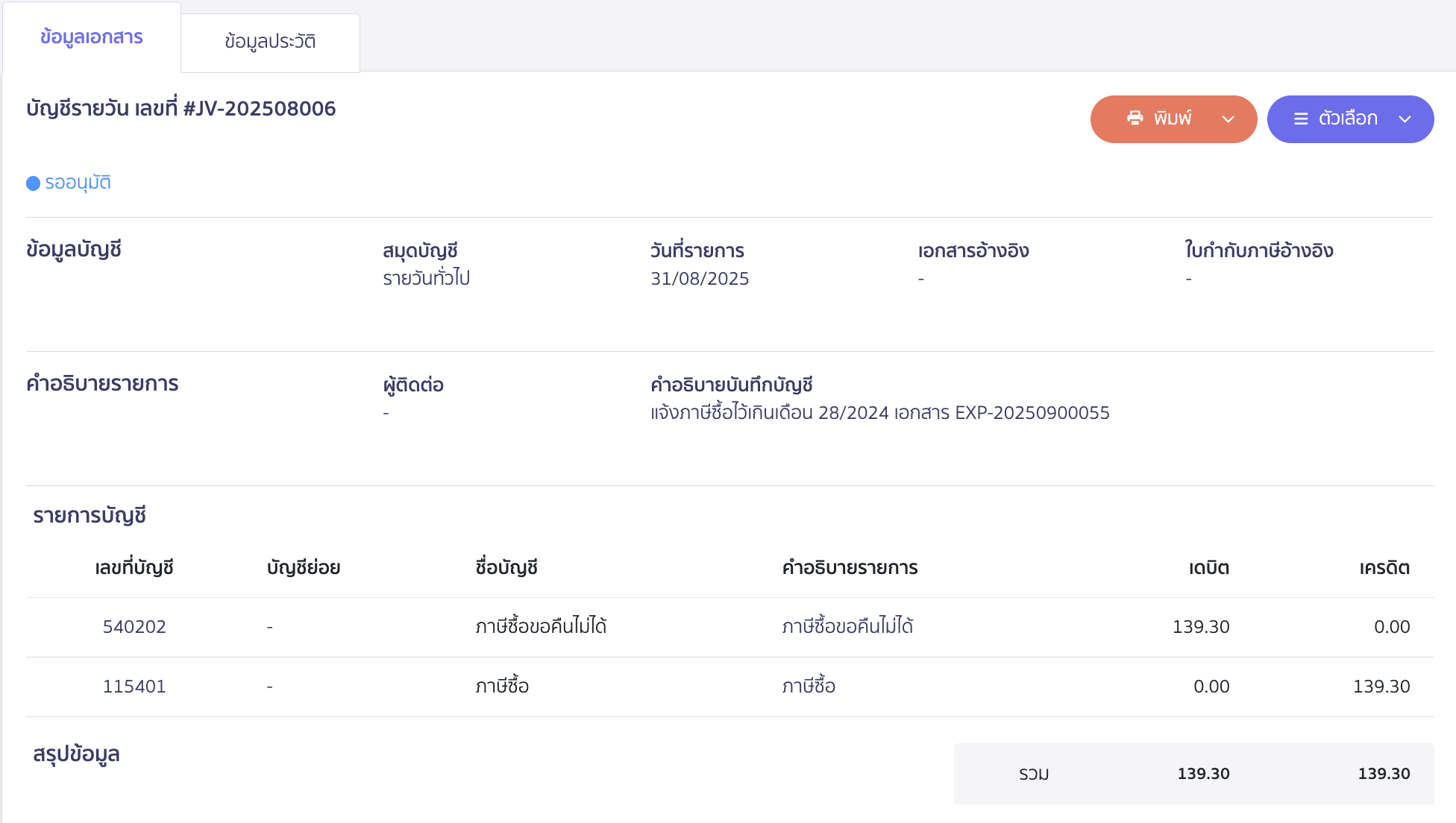Click the รออนุมัติ status label
Viewport: 1456px width, 823px height.
click(79, 183)
